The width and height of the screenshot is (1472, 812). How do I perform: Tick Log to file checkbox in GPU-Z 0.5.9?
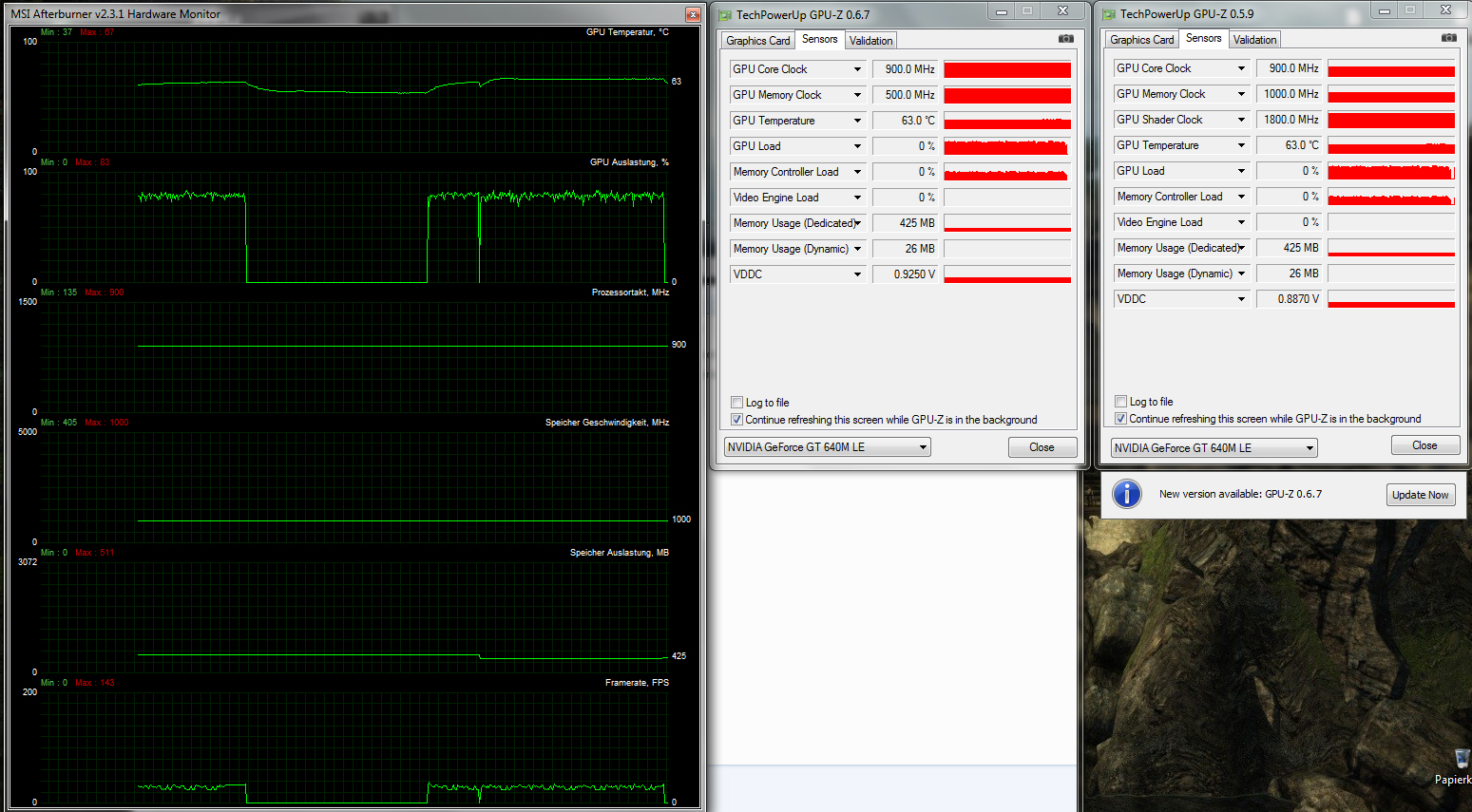coord(1121,401)
